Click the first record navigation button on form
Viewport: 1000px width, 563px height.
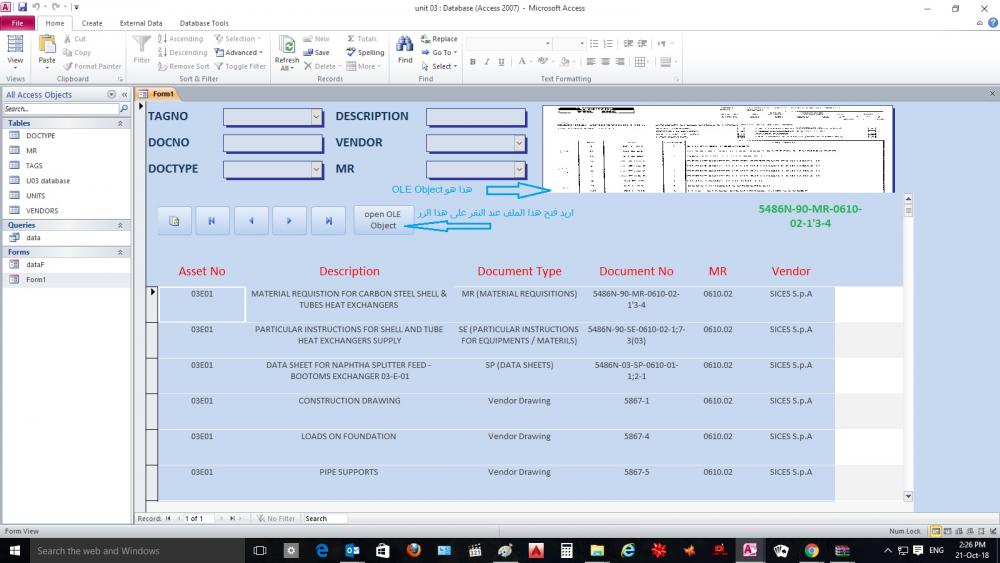pyautogui.click(x=212, y=221)
